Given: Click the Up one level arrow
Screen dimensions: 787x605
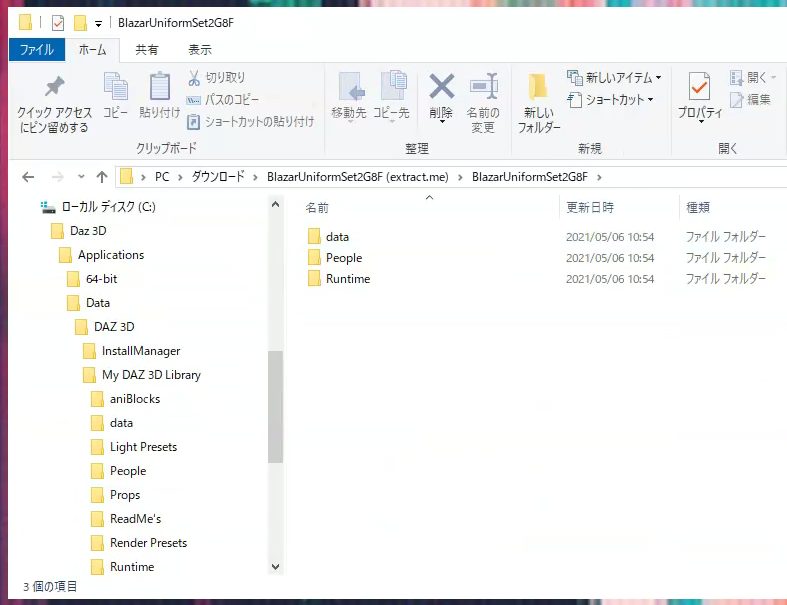Looking at the screenshot, I should [102, 177].
